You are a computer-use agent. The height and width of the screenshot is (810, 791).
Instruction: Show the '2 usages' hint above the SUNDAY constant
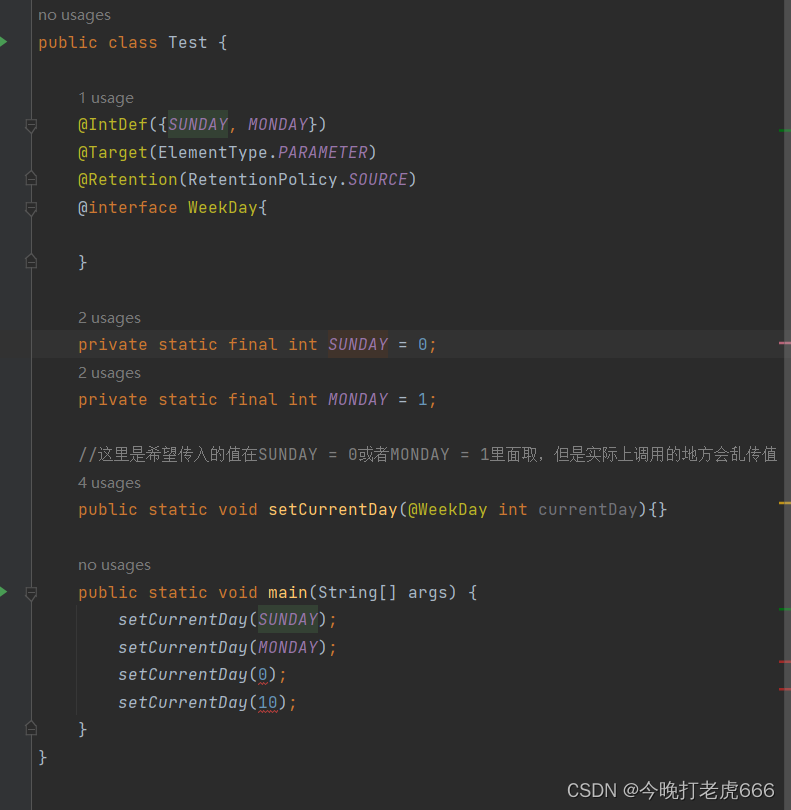[109, 318]
